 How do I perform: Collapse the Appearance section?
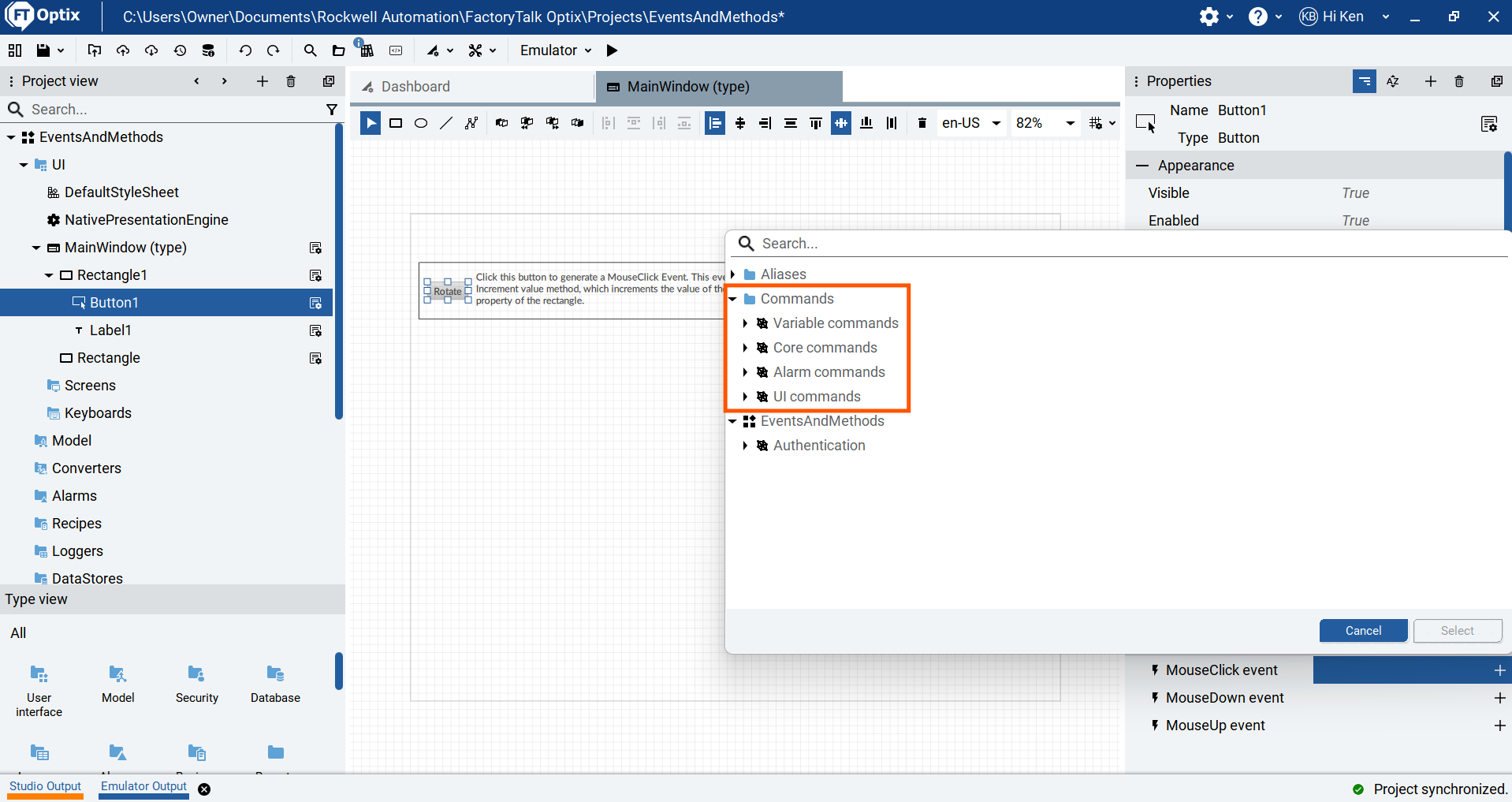[x=1141, y=166]
